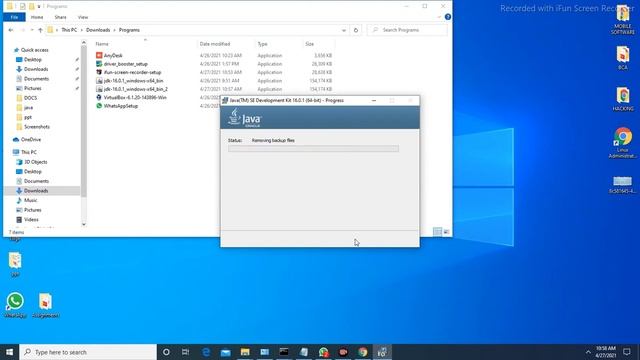Refresh the Programs folder view
This screenshot has width=640, height=360.
[356, 30]
